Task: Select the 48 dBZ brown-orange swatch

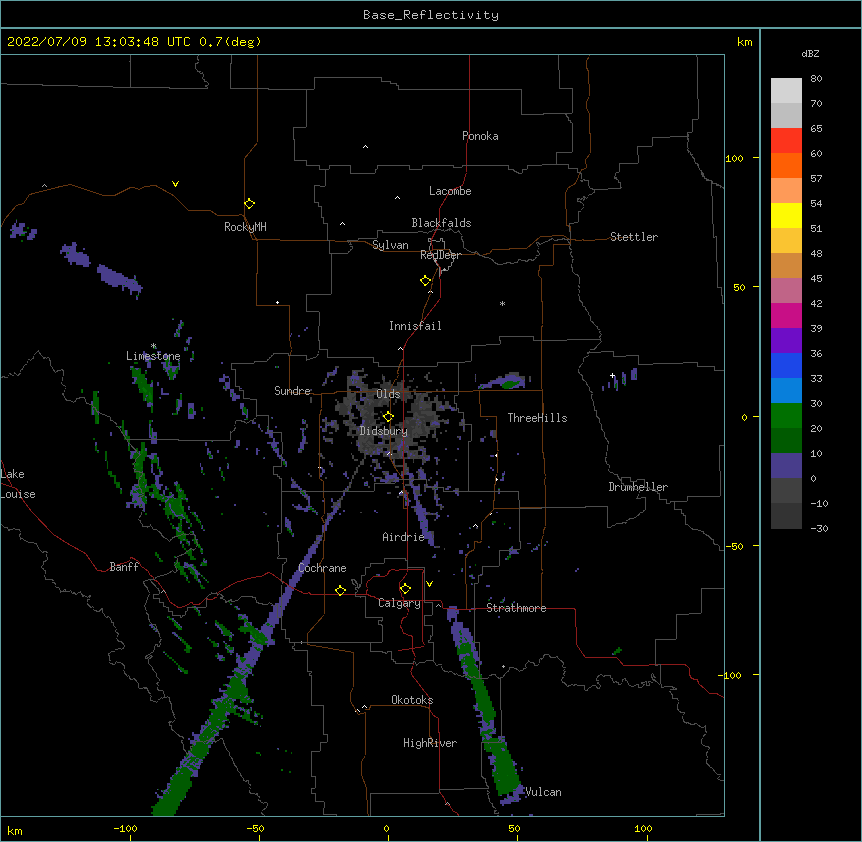Action: click(x=786, y=265)
